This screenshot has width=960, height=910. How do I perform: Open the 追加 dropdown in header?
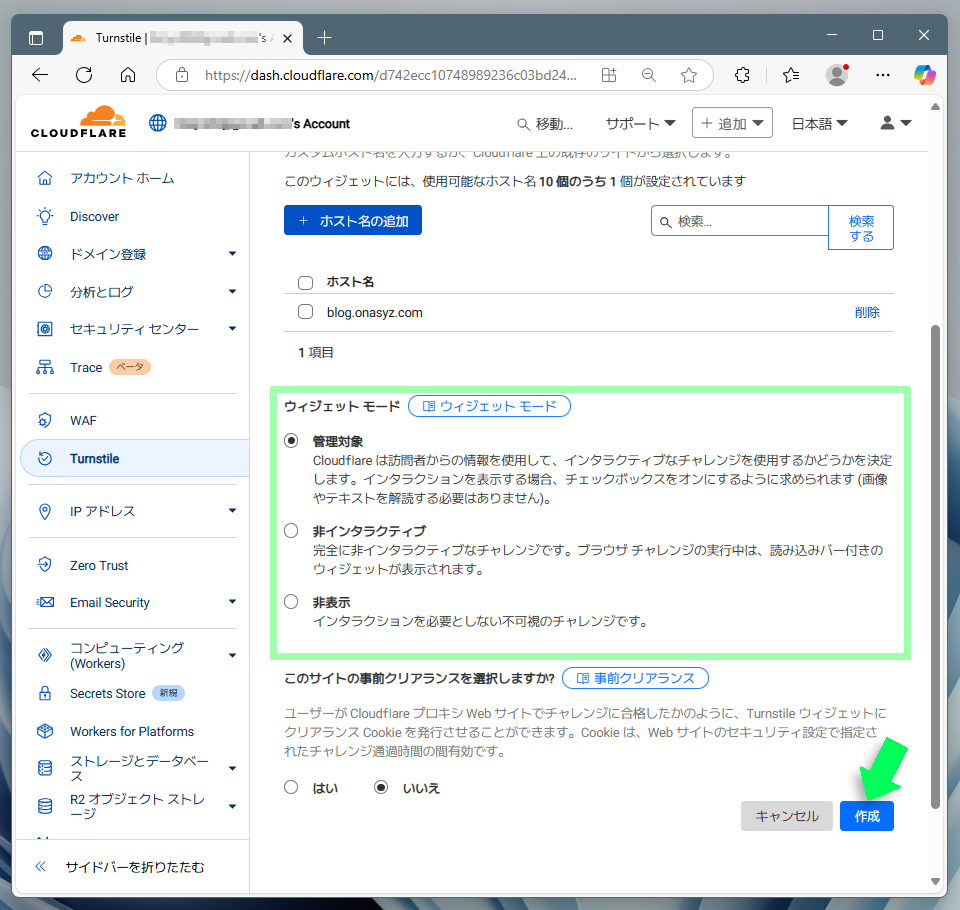click(x=732, y=123)
